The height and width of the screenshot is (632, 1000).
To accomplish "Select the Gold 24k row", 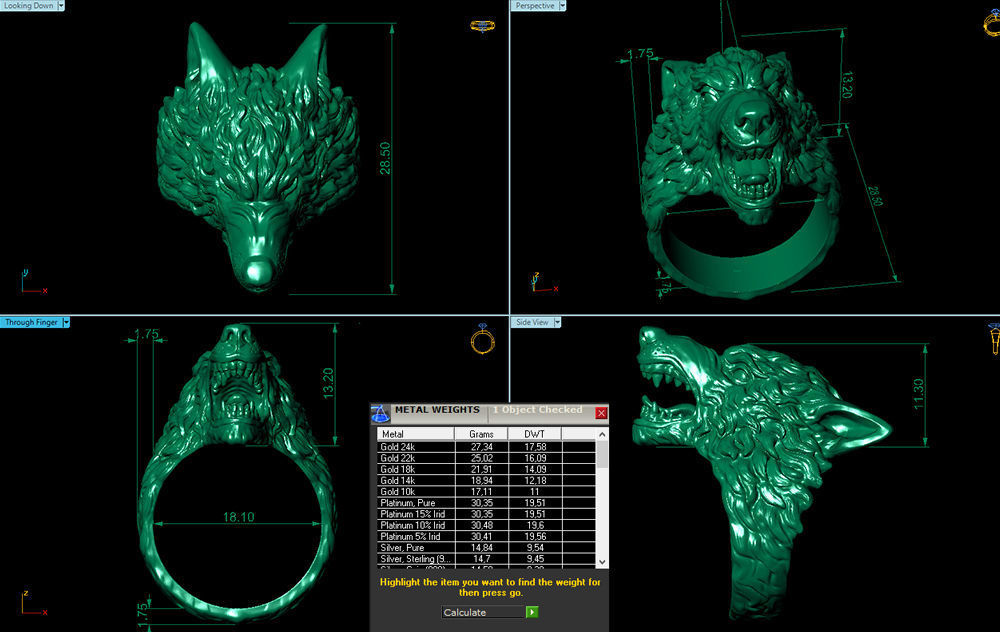I will coord(487,447).
